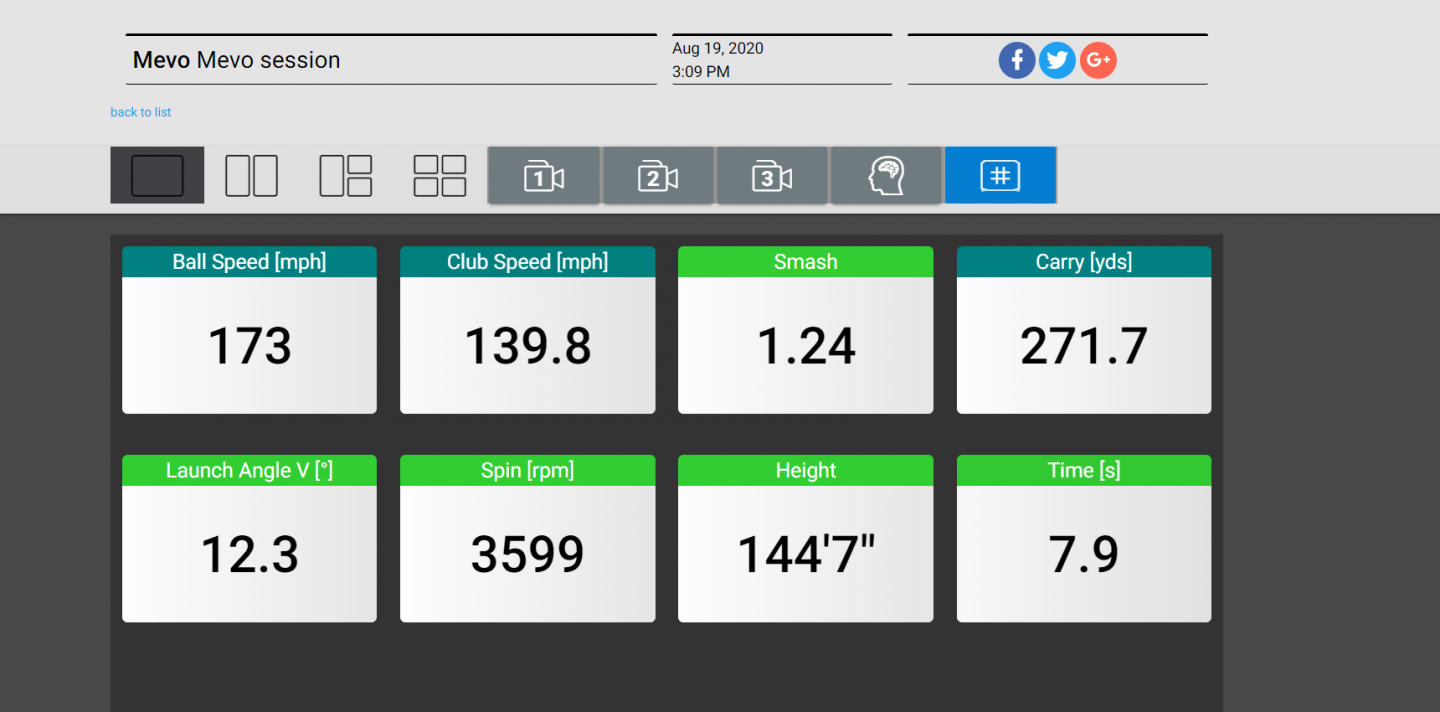Select time value 7.9

(1084, 554)
